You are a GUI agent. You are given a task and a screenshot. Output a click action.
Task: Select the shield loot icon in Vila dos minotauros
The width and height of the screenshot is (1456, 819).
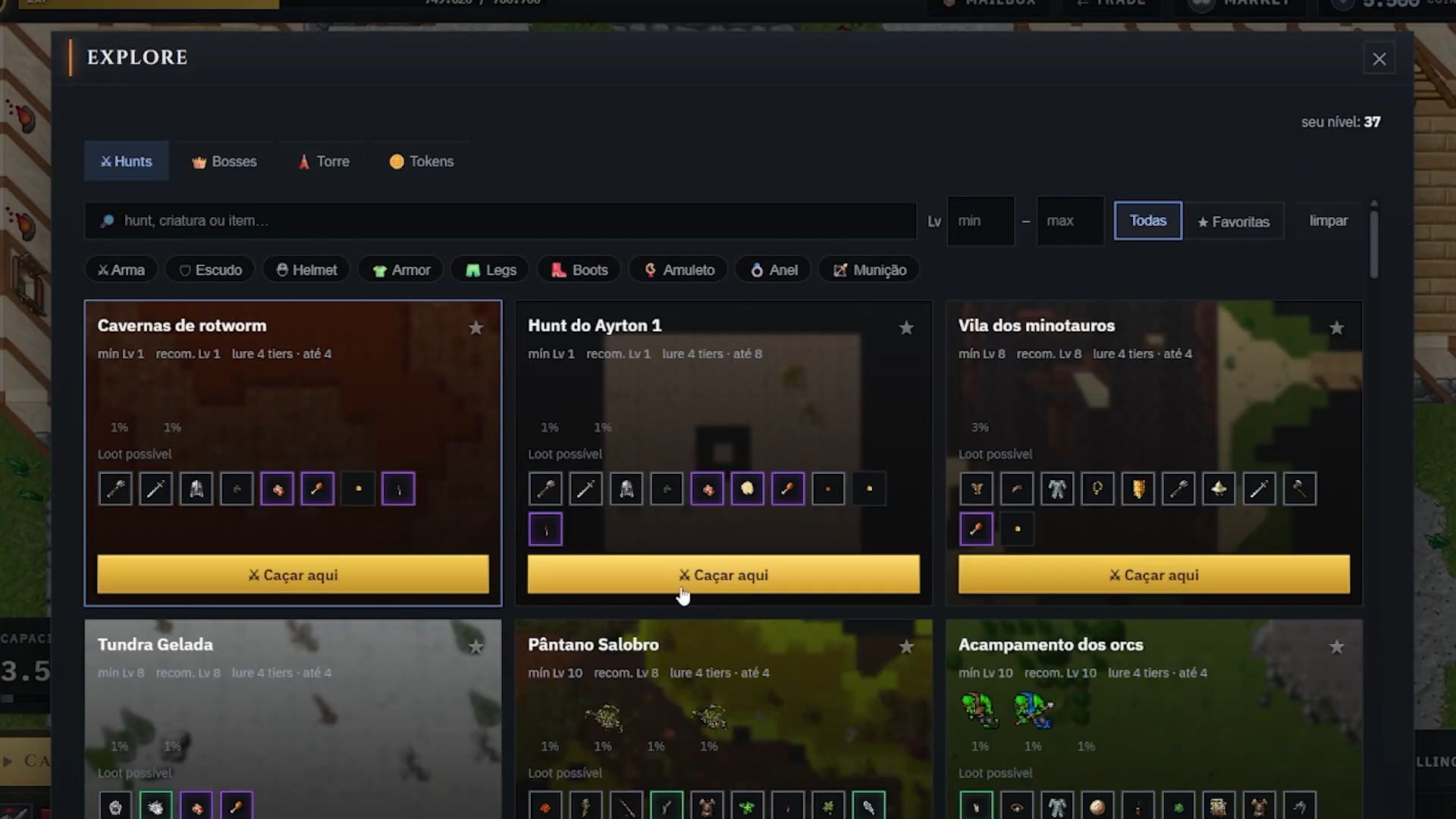click(1137, 489)
